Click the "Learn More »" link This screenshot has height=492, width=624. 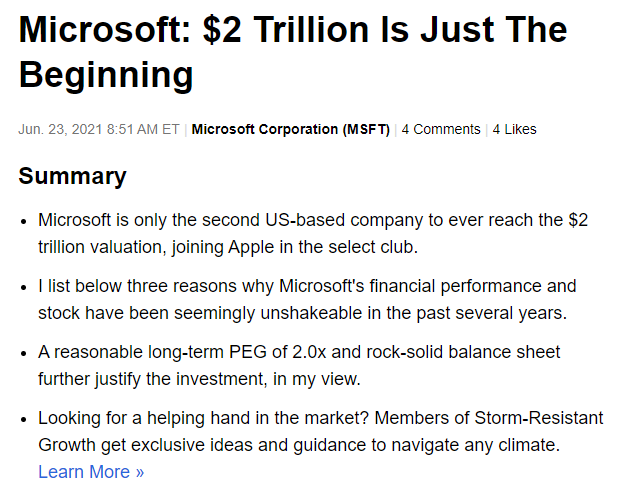tap(91, 471)
